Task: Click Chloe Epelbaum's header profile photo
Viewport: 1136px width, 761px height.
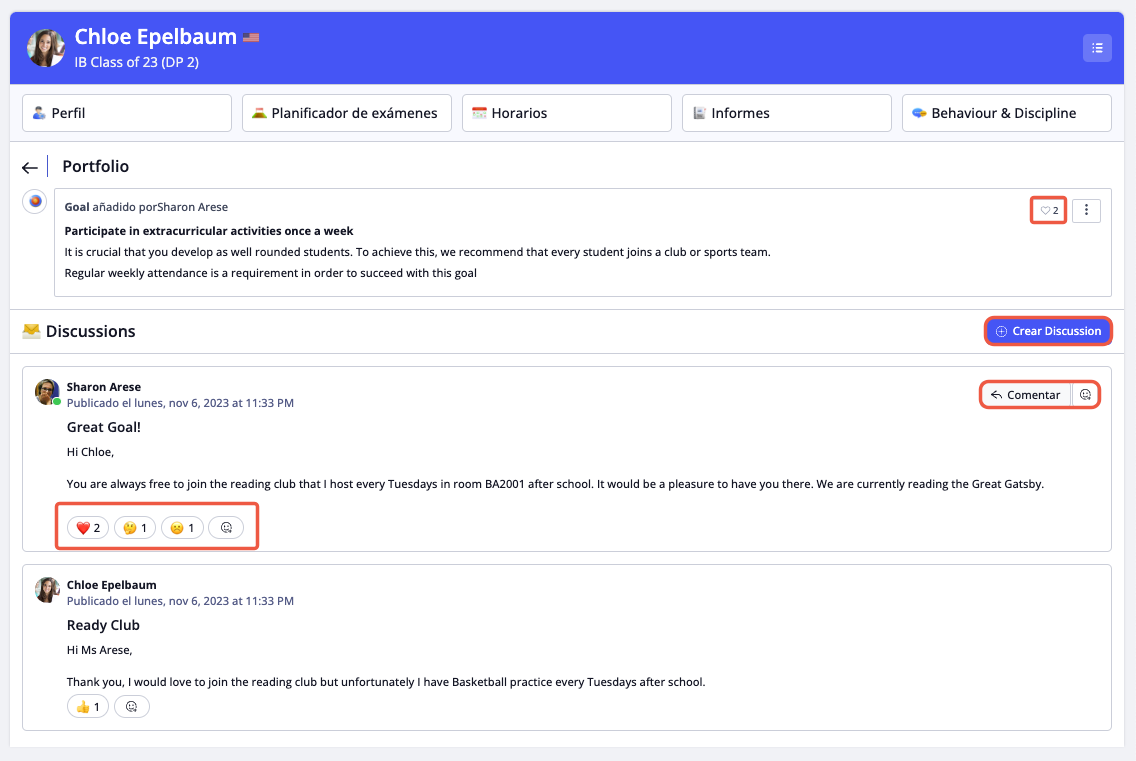Action: [x=46, y=48]
